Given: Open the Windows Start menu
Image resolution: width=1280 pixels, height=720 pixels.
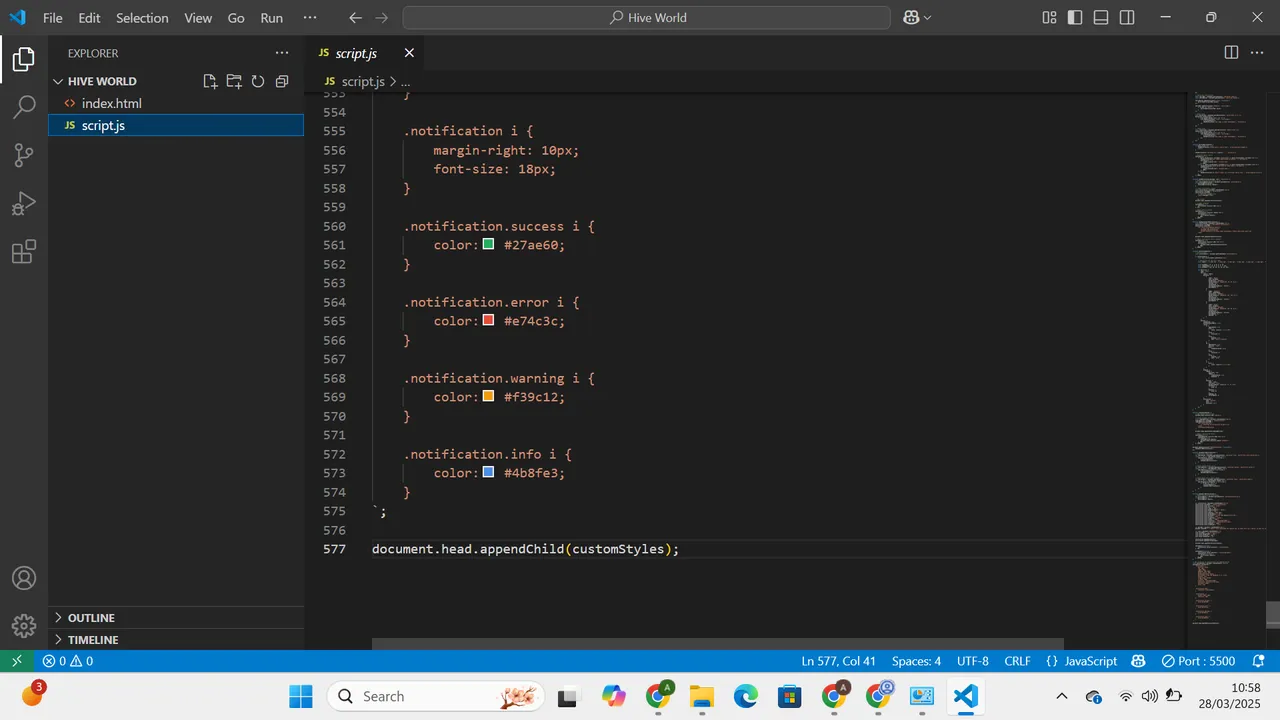Looking at the screenshot, I should pos(300,696).
